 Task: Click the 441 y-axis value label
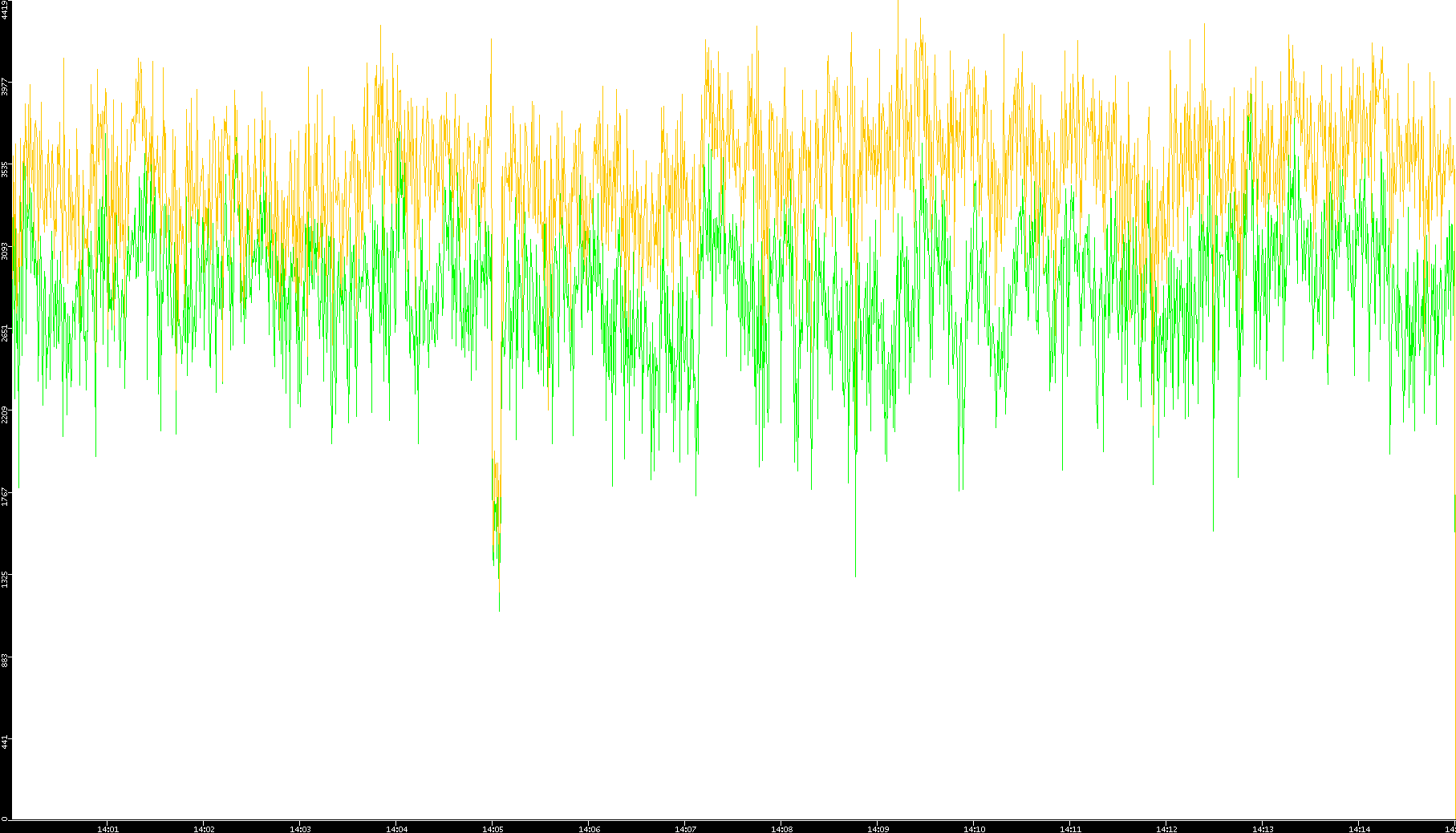pos(5,742)
